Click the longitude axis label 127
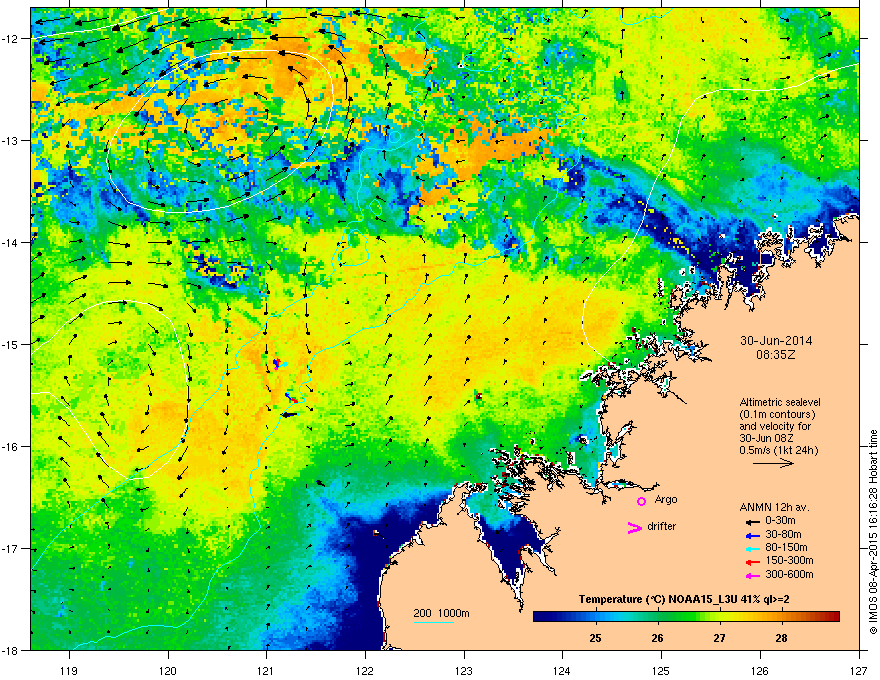The image size is (880, 680). click(x=859, y=670)
